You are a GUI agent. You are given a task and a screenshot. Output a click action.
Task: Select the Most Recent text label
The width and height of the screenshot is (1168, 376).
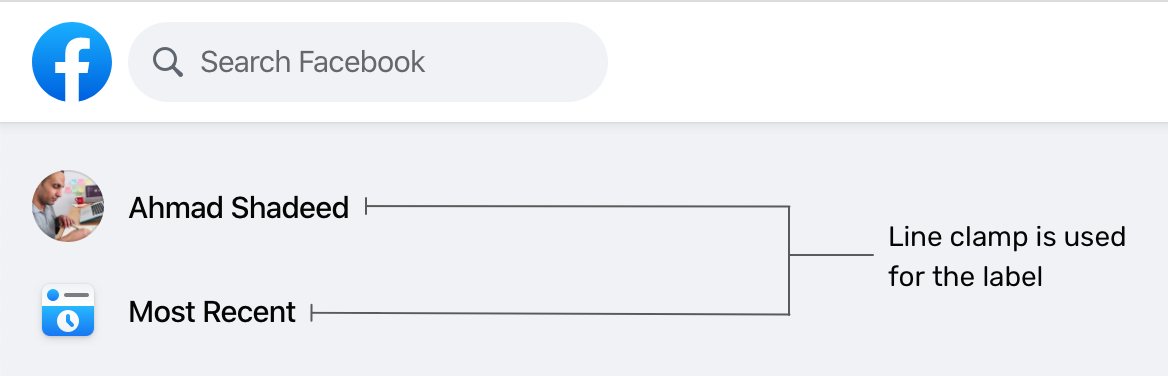[212, 312]
